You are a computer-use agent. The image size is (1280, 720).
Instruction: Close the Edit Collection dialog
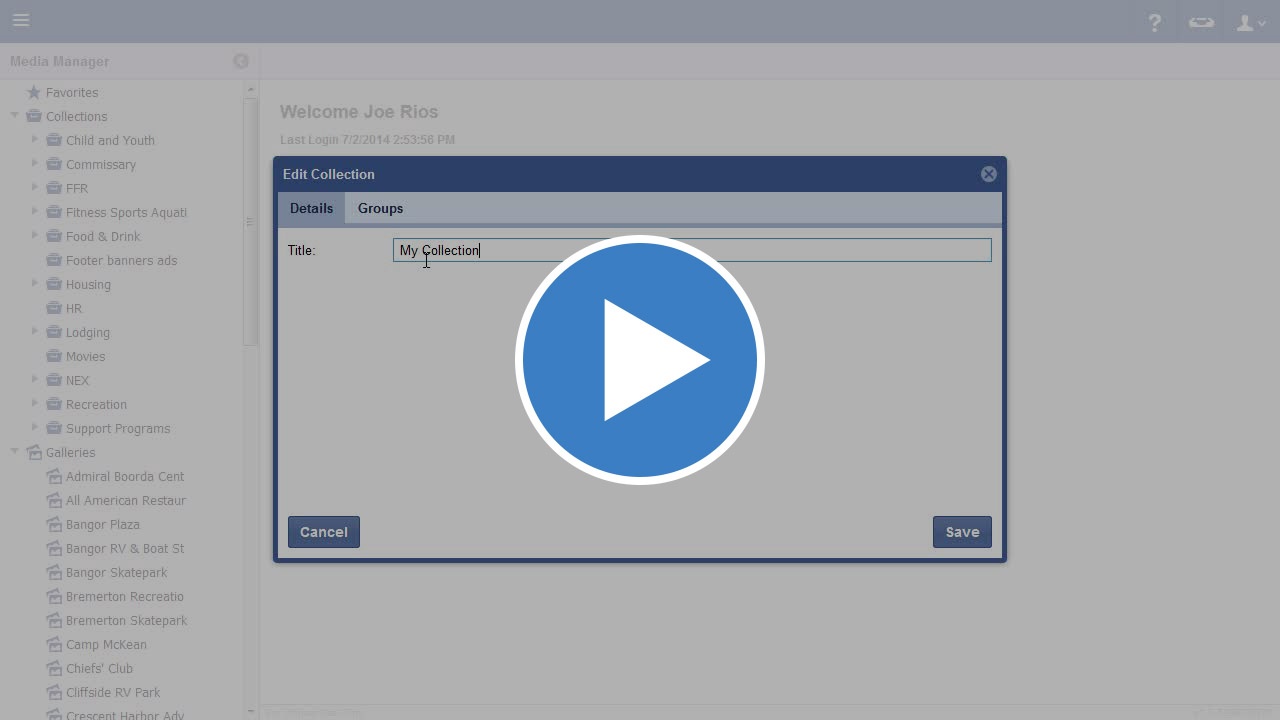[x=989, y=174]
